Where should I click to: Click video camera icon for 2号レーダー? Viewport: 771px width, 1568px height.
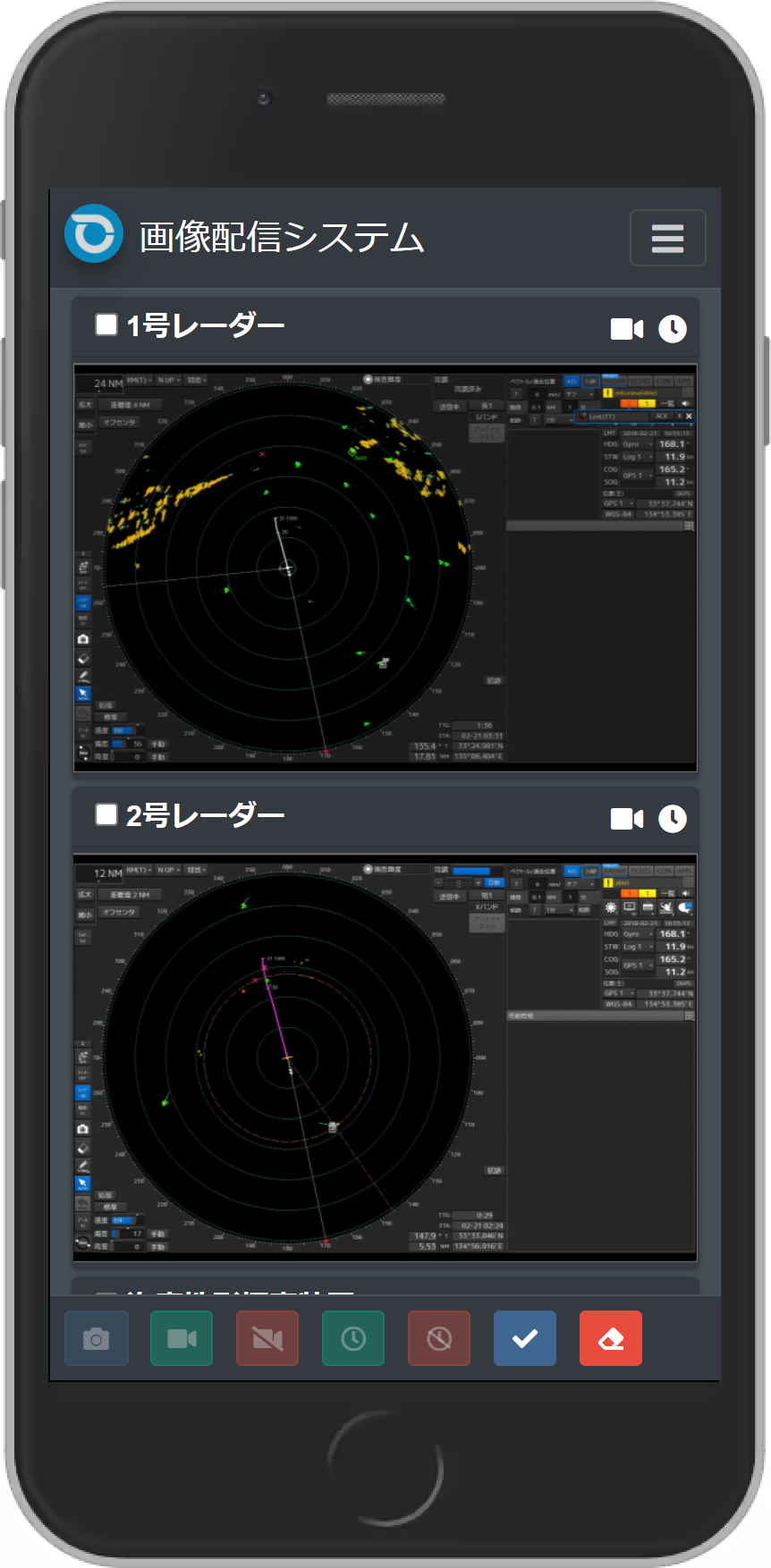pos(626,819)
